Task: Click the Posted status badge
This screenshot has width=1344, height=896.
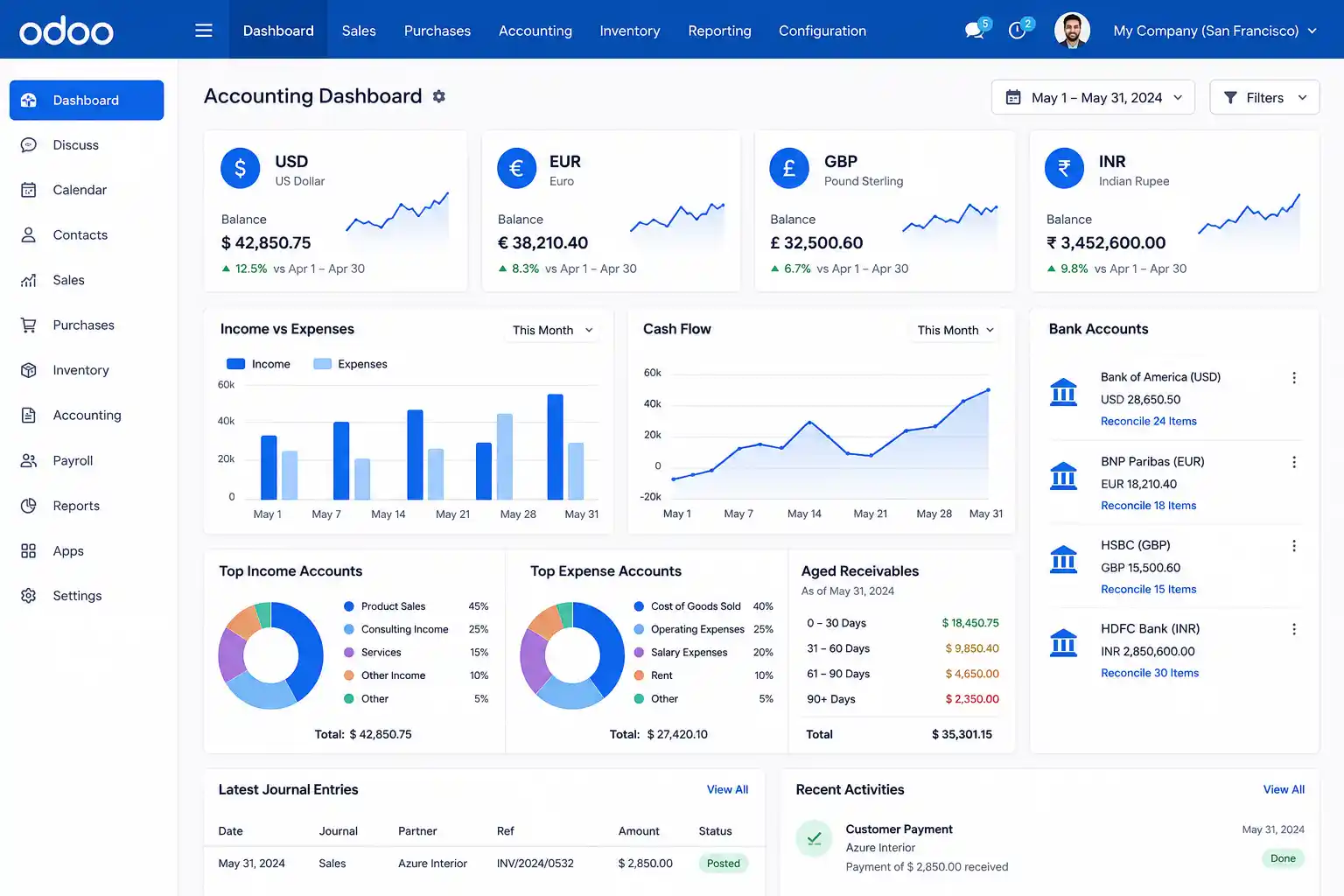Action: (x=724, y=864)
